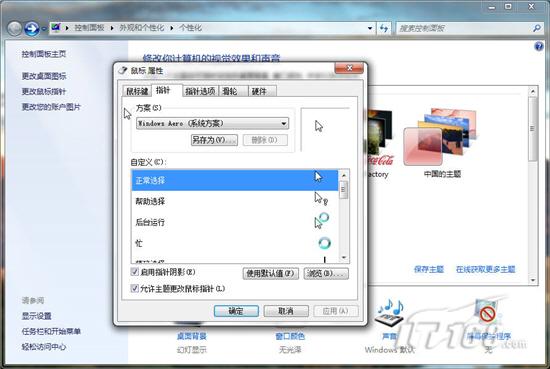Select the 帮助选择 pointer list item

point(234,201)
